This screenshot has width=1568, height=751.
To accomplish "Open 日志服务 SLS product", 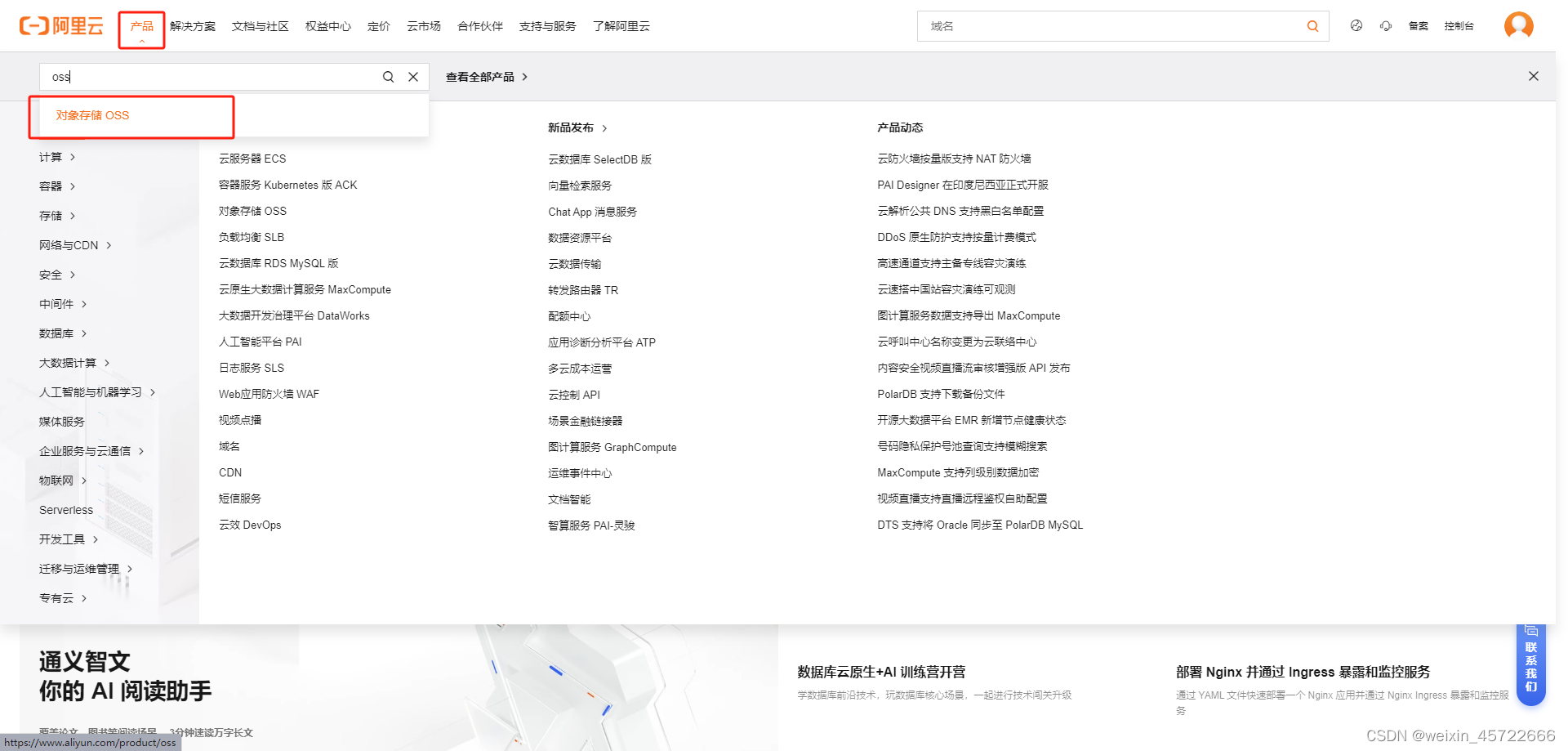I will pos(252,368).
